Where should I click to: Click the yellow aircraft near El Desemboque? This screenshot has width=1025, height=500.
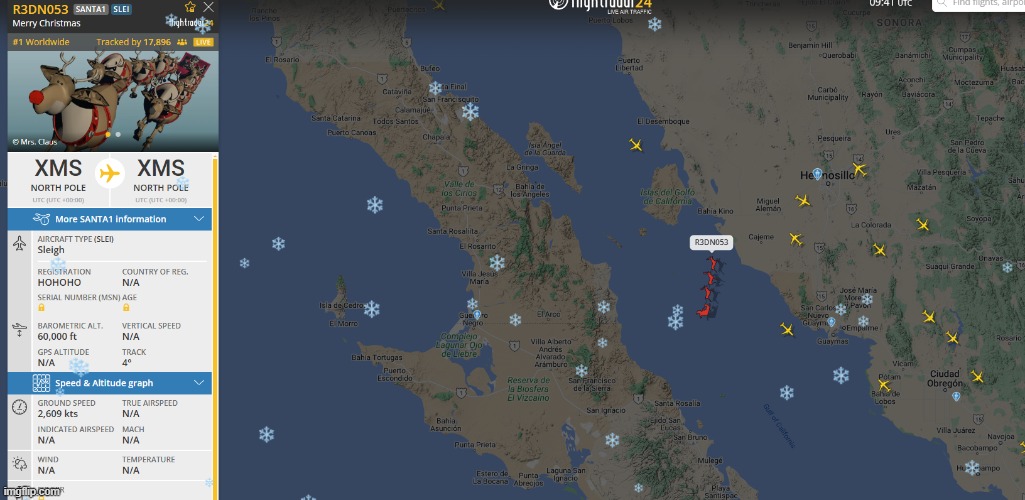point(635,144)
